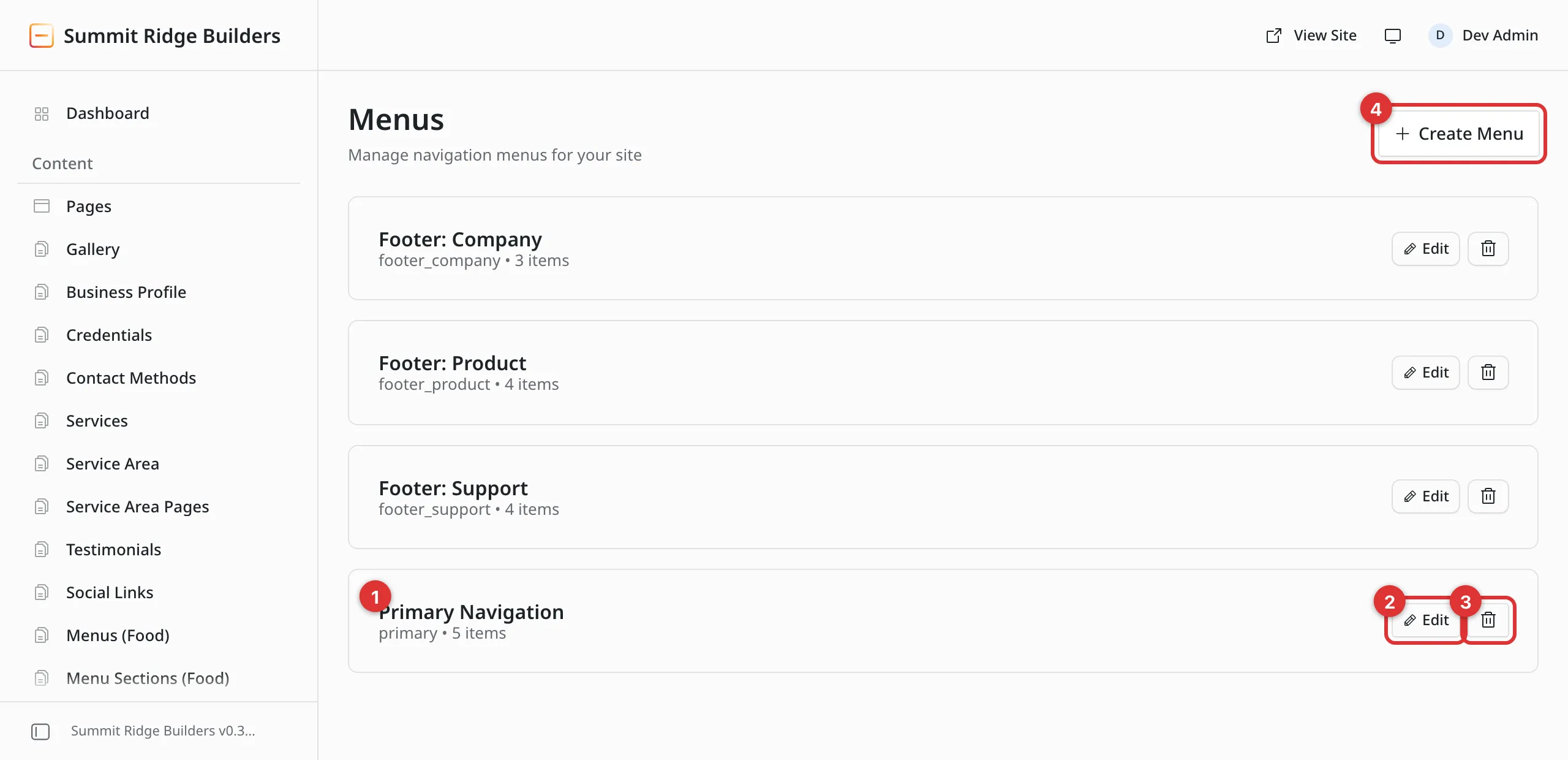This screenshot has height=760, width=1568.
Task: Open the Dev Admin avatar
Action: (1440, 36)
